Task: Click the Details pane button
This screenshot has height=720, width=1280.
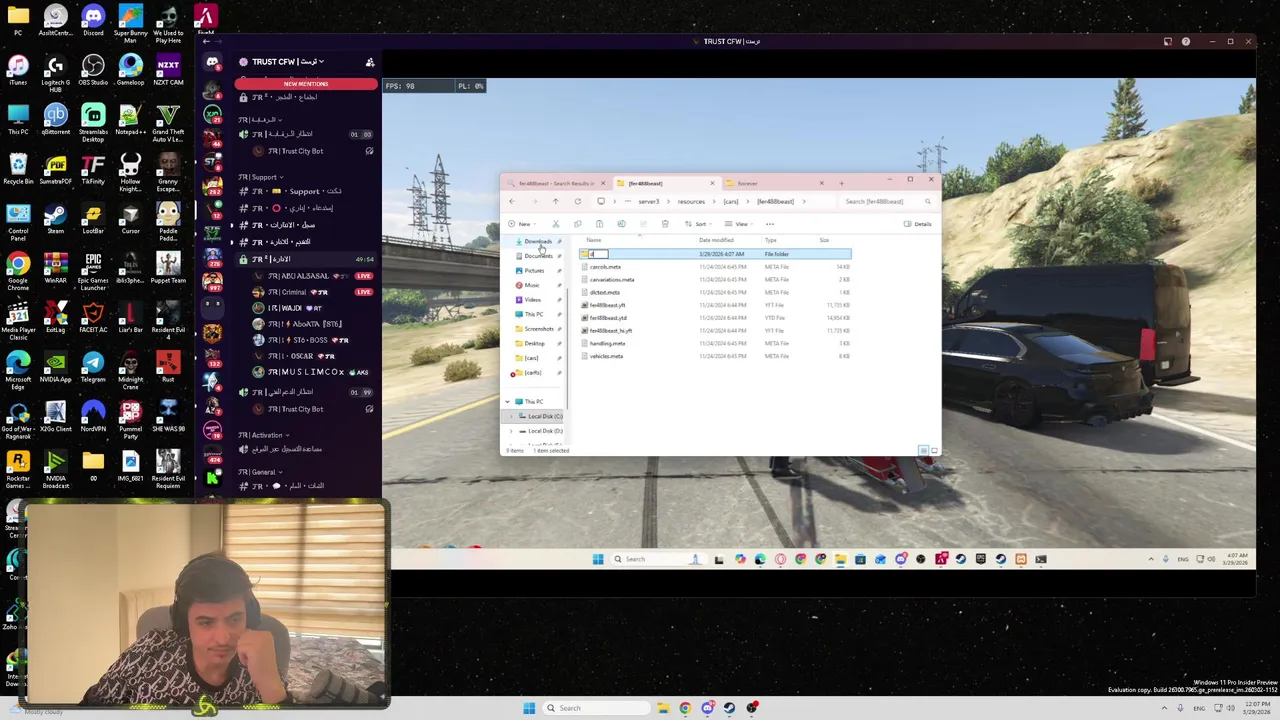Action: [917, 224]
